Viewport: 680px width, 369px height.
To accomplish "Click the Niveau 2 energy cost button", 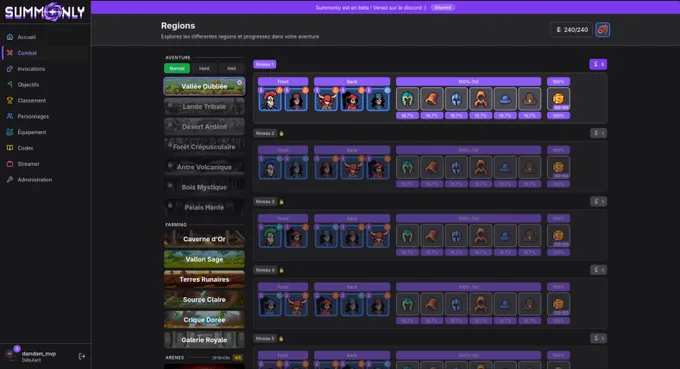I will (x=598, y=133).
